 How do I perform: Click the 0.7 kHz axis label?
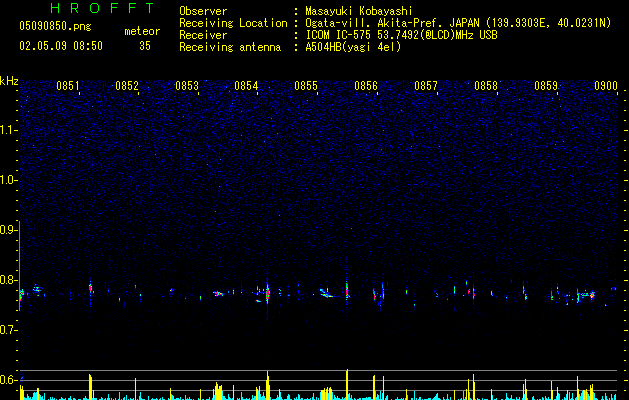(8, 330)
